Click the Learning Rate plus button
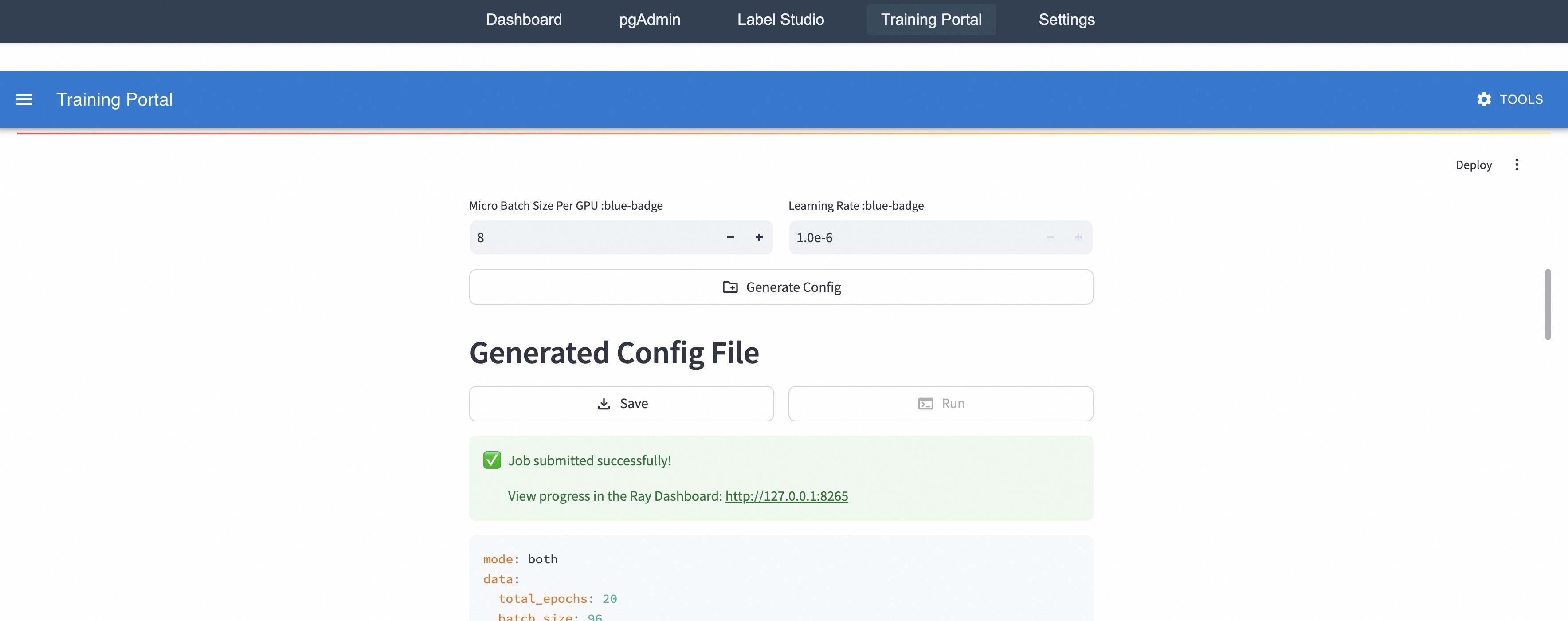The image size is (1568, 621). 1078,237
